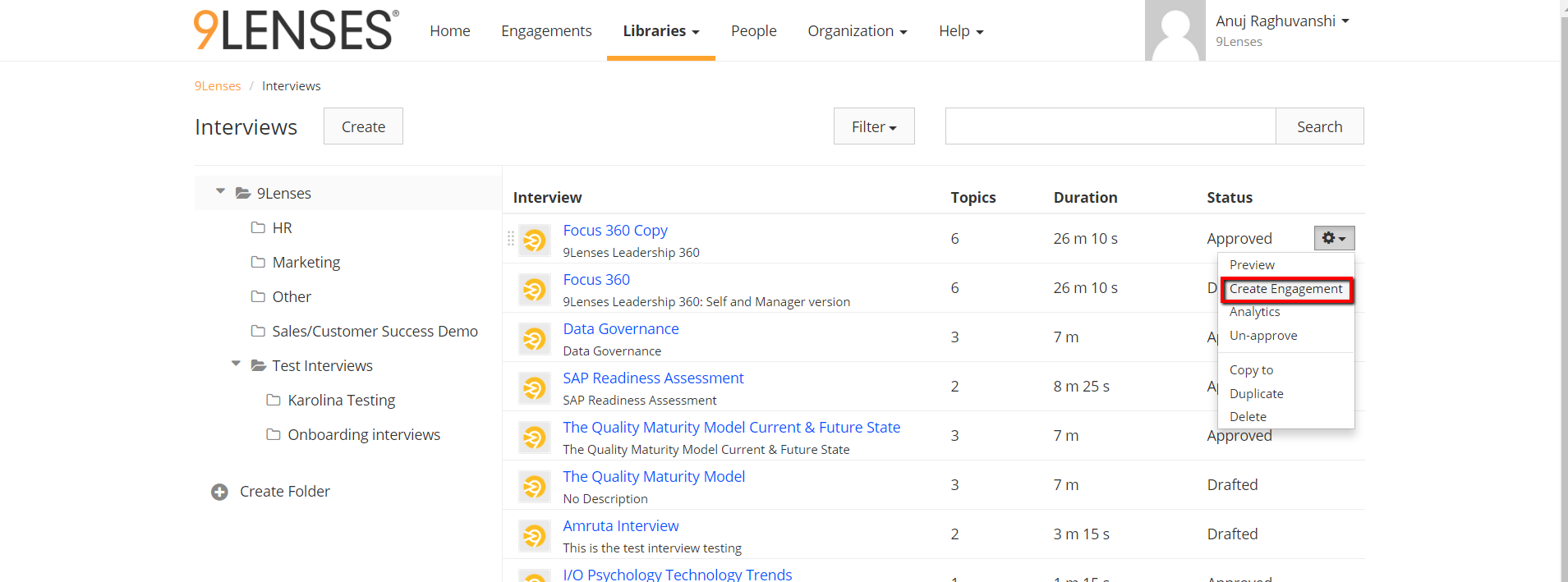Open the gear actions menu for Focus 360 Copy
Image resolution: width=1568 pixels, height=582 pixels.
pos(1334,238)
